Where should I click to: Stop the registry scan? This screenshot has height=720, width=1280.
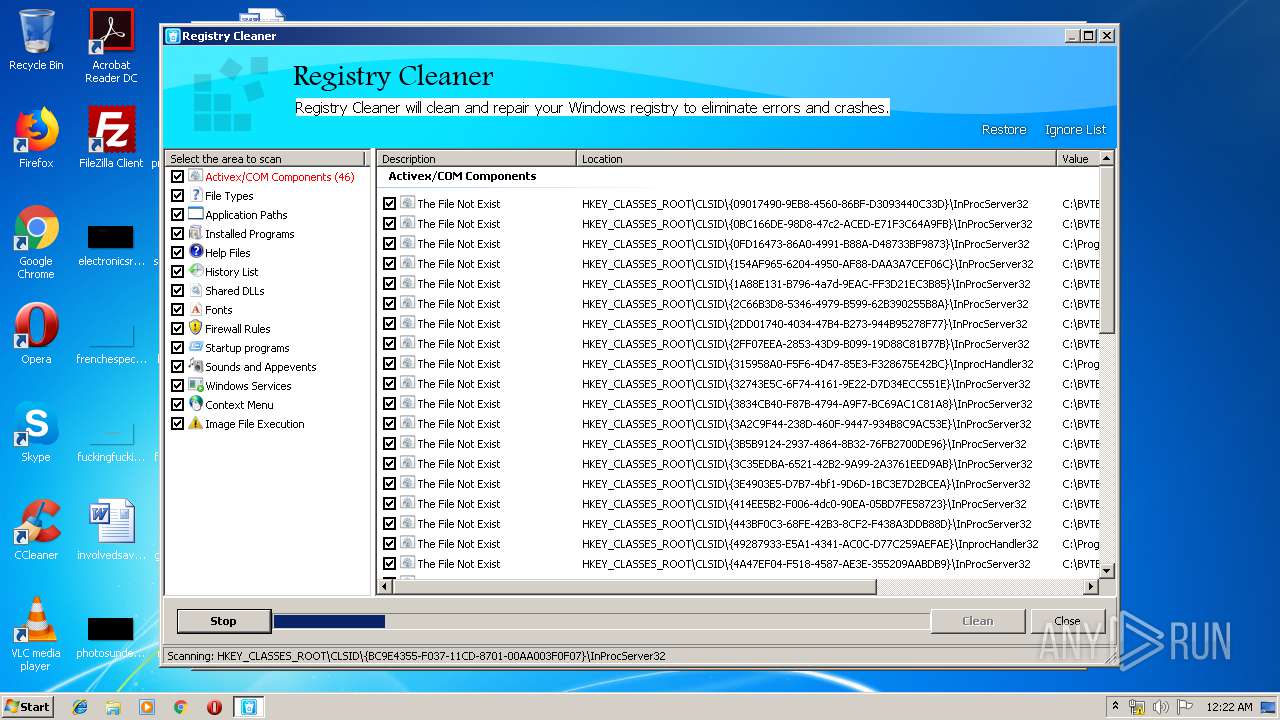pos(223,621)
